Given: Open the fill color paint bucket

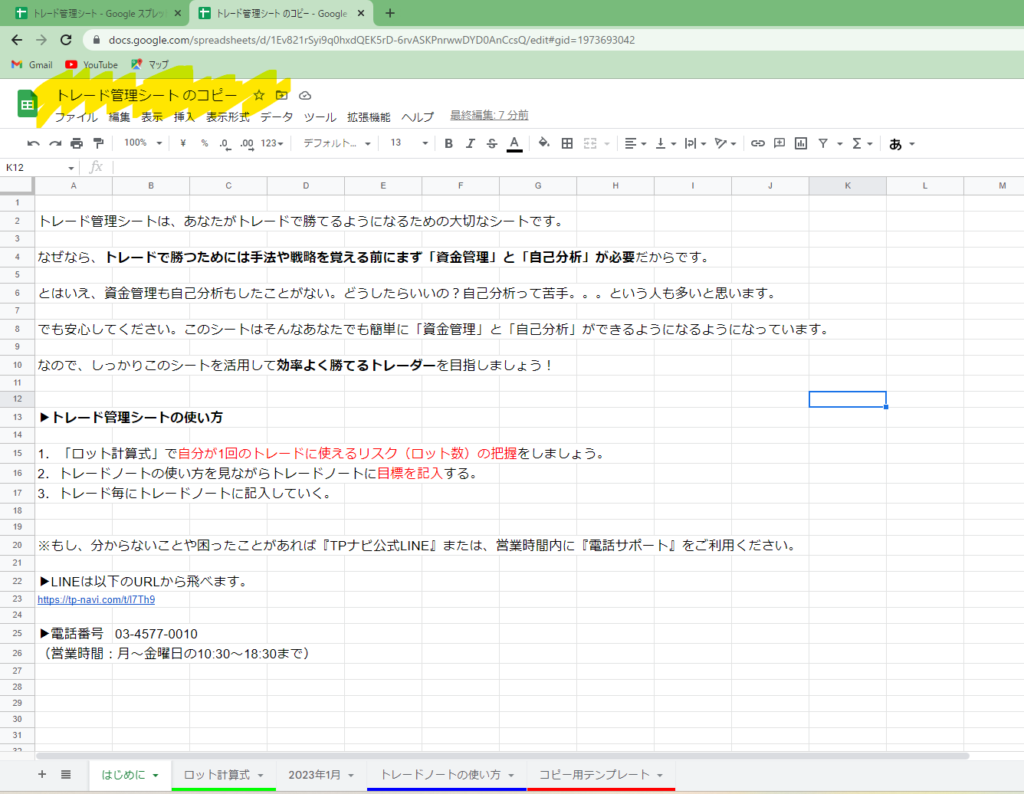Looking at the screenshot, I should coord(544,144).
